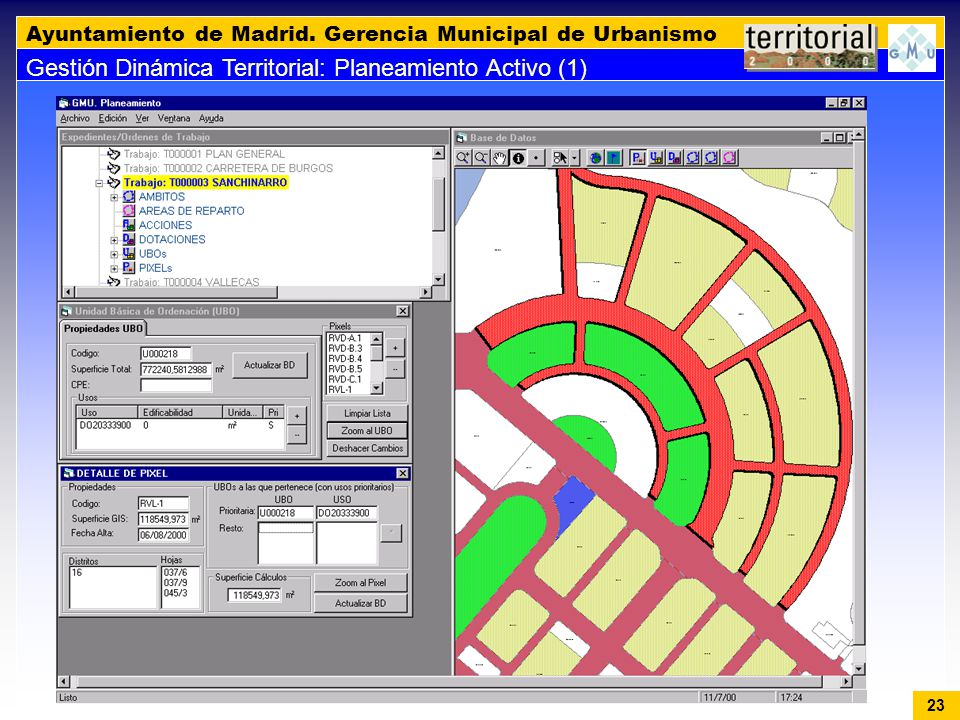Select ACCIONES tree item
Screen dimensions: 960x720
pyautogui.click(x=165, y=225)
